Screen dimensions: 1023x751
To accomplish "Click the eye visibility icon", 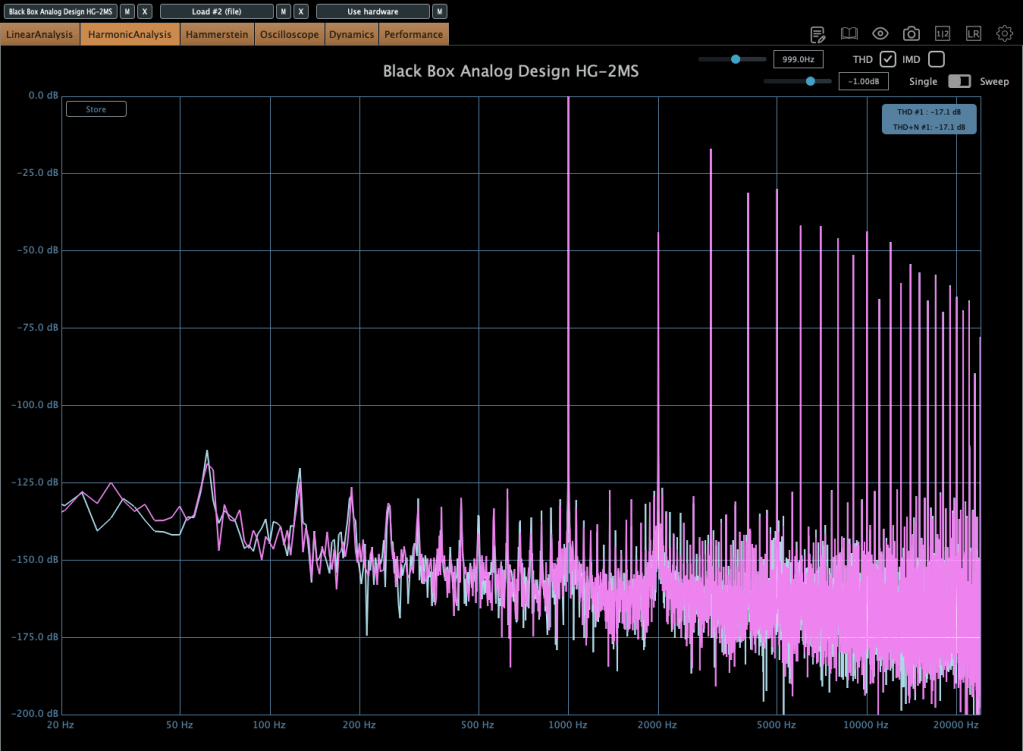I will click(880, 34).
